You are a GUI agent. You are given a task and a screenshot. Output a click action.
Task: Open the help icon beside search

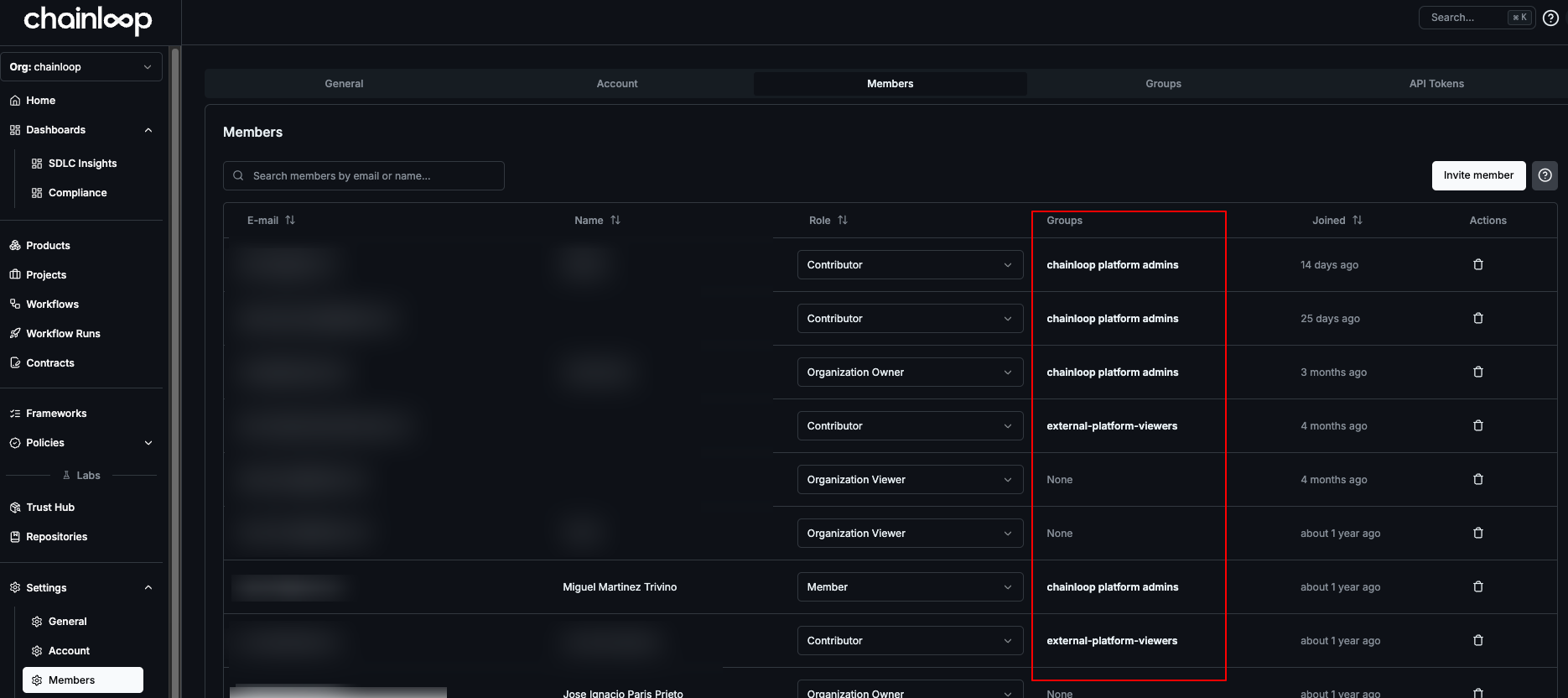1550,18
